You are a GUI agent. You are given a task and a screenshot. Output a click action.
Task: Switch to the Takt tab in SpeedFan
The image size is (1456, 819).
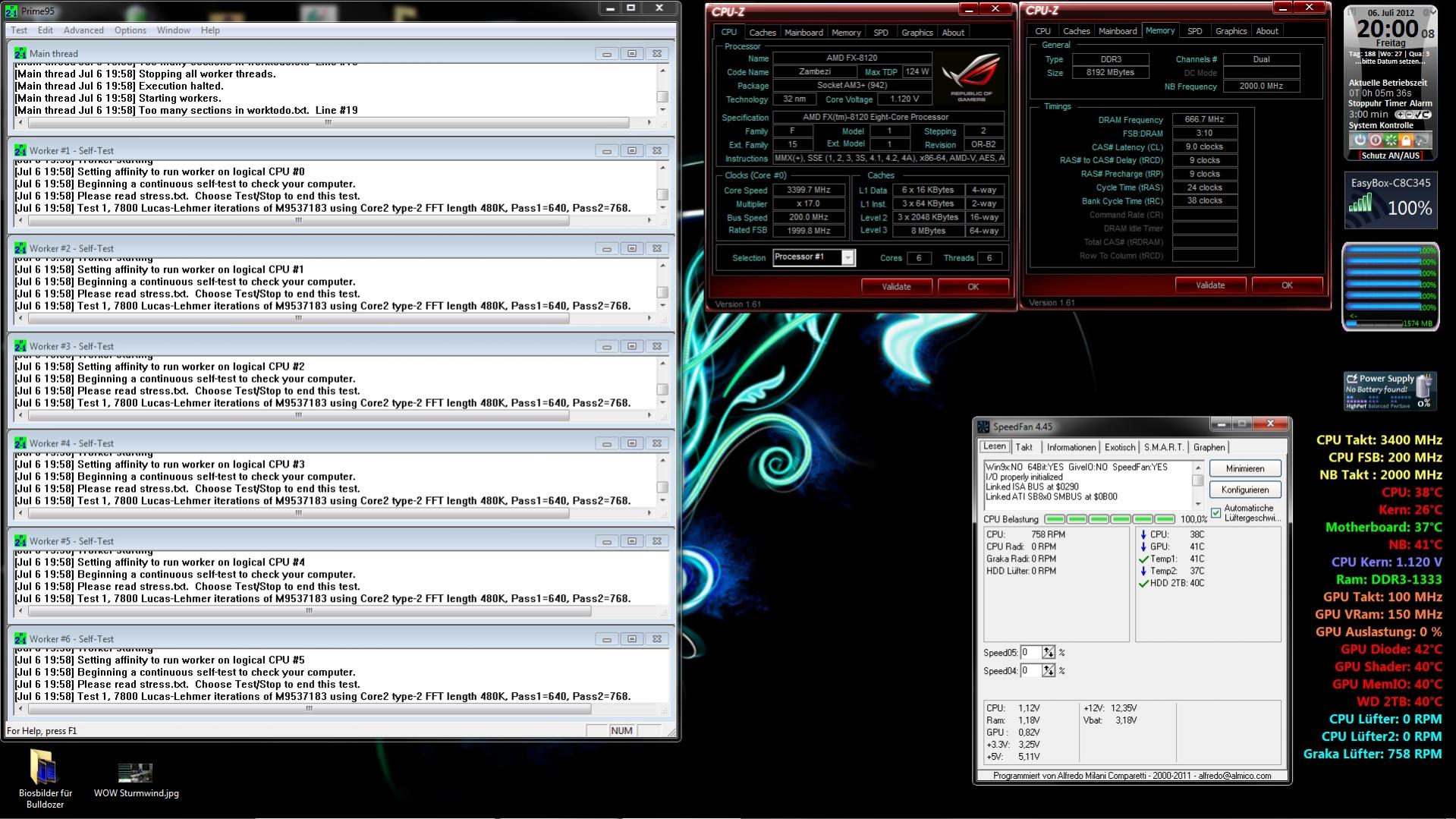[1024, 448]
